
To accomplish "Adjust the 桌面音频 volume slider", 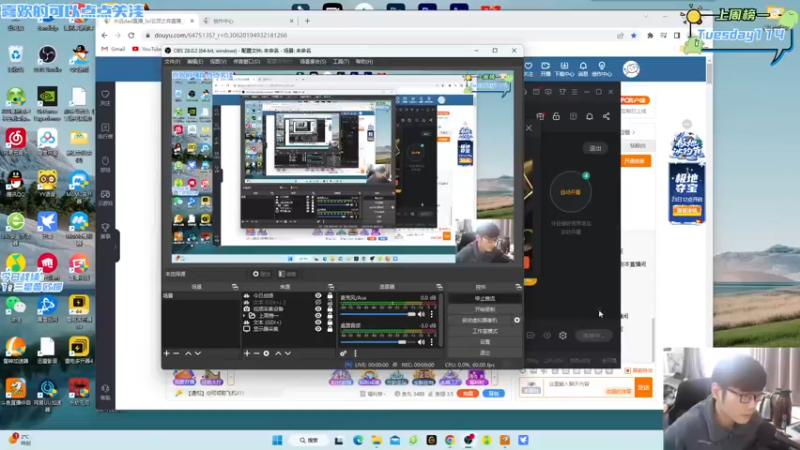I will point(378,342).
